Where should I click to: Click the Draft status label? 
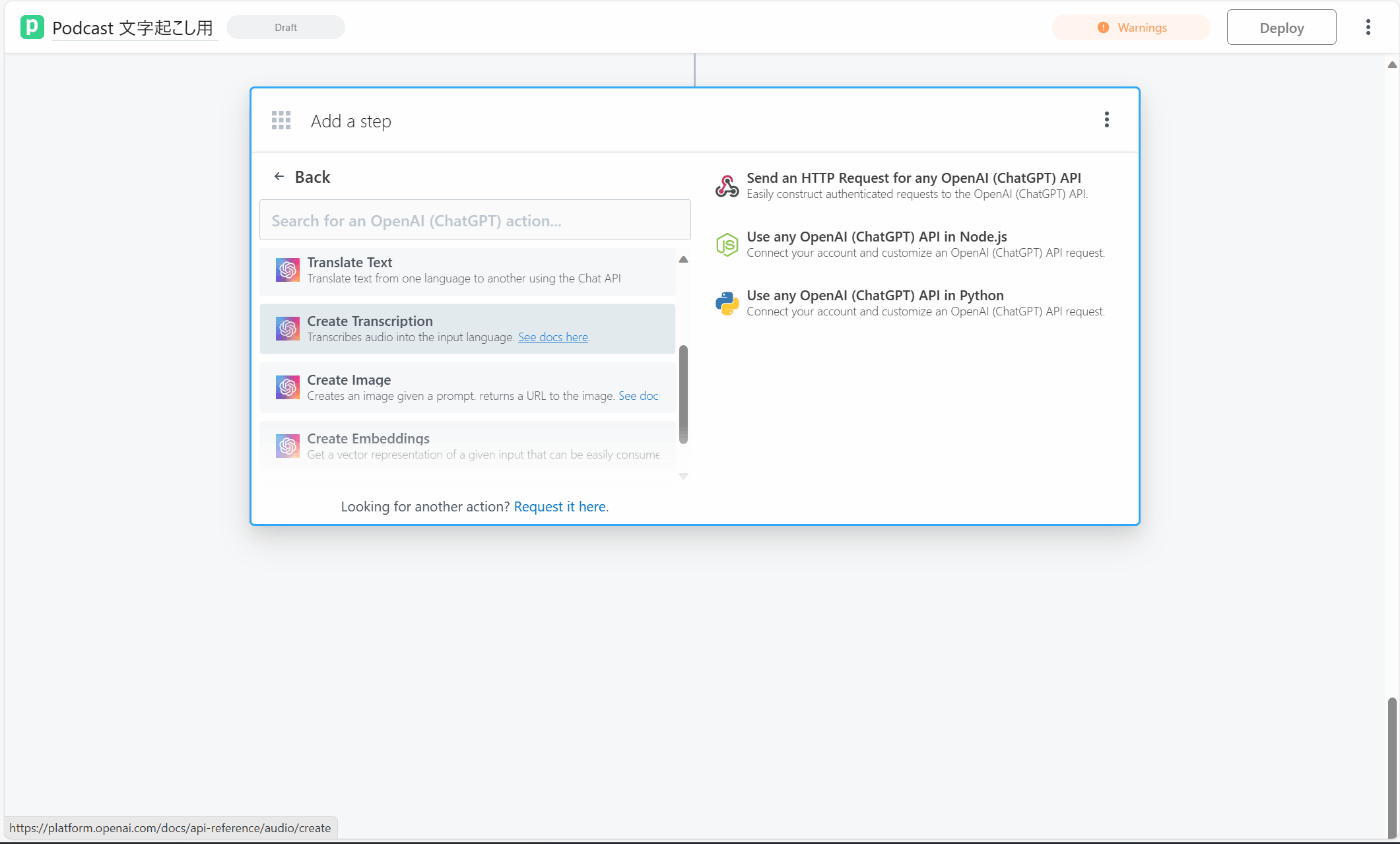(x=286, y=28)
